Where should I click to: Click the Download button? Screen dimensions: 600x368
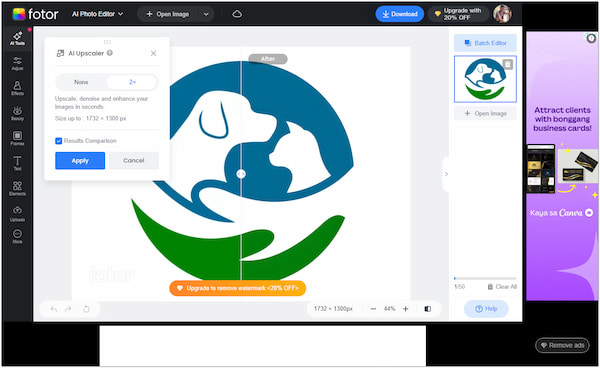tap(399, 14)
